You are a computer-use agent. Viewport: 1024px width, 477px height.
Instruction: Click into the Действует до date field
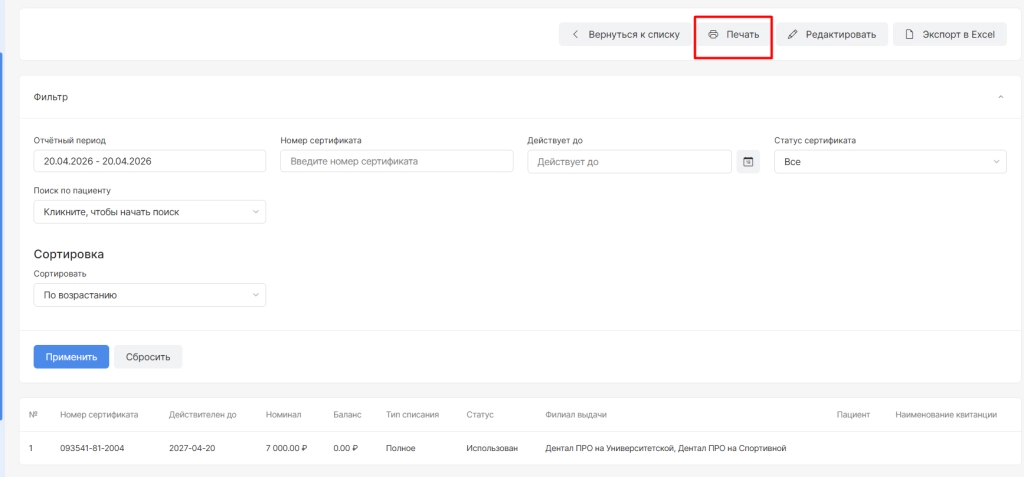(x=629, y=162)
